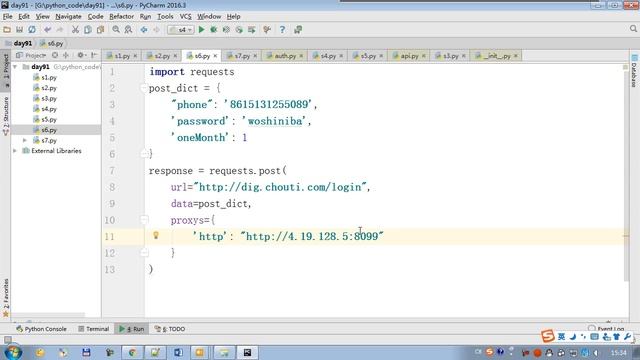Click the Find magnifier icon

[x=116, y=29]
